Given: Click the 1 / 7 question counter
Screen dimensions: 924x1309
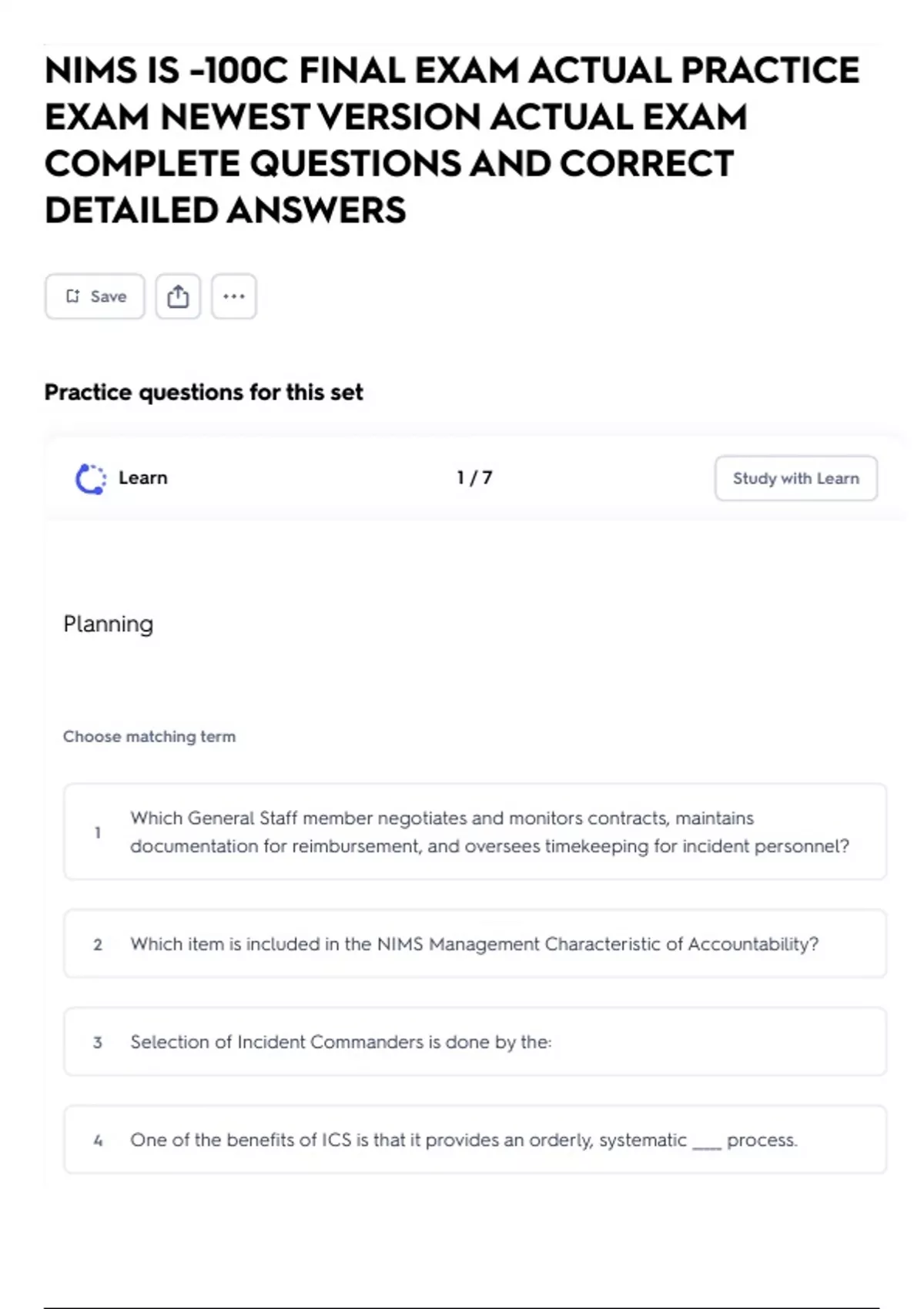Looking at the screenshot, I should (474, 478).
